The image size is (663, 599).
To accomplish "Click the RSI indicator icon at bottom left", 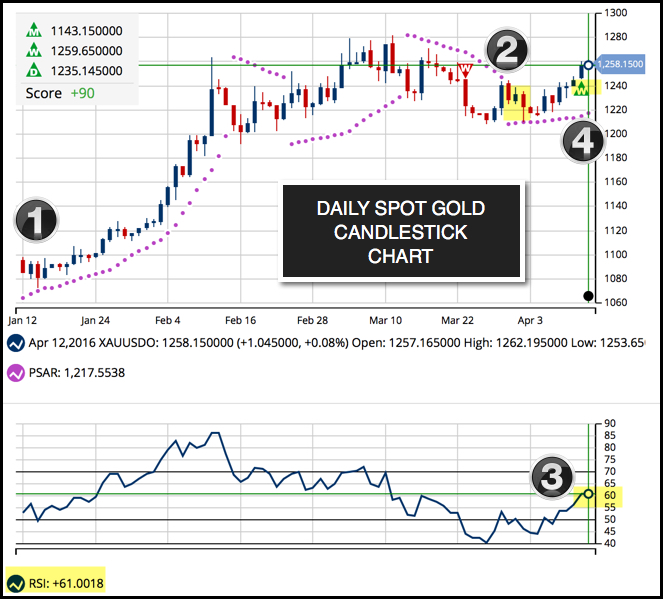I will click(16, 583).
